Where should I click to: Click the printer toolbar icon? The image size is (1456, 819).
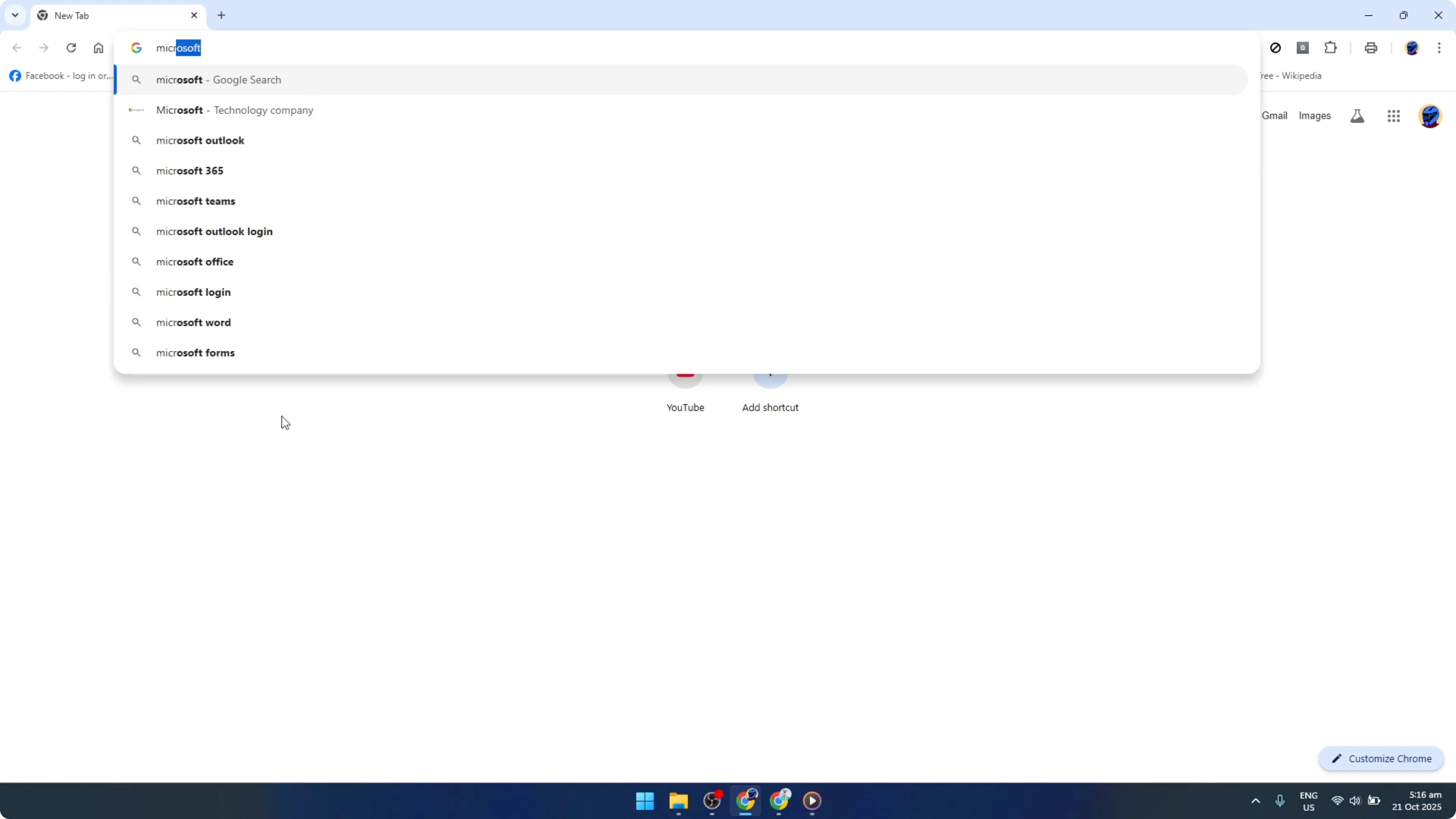click(x=1371, y=48)
